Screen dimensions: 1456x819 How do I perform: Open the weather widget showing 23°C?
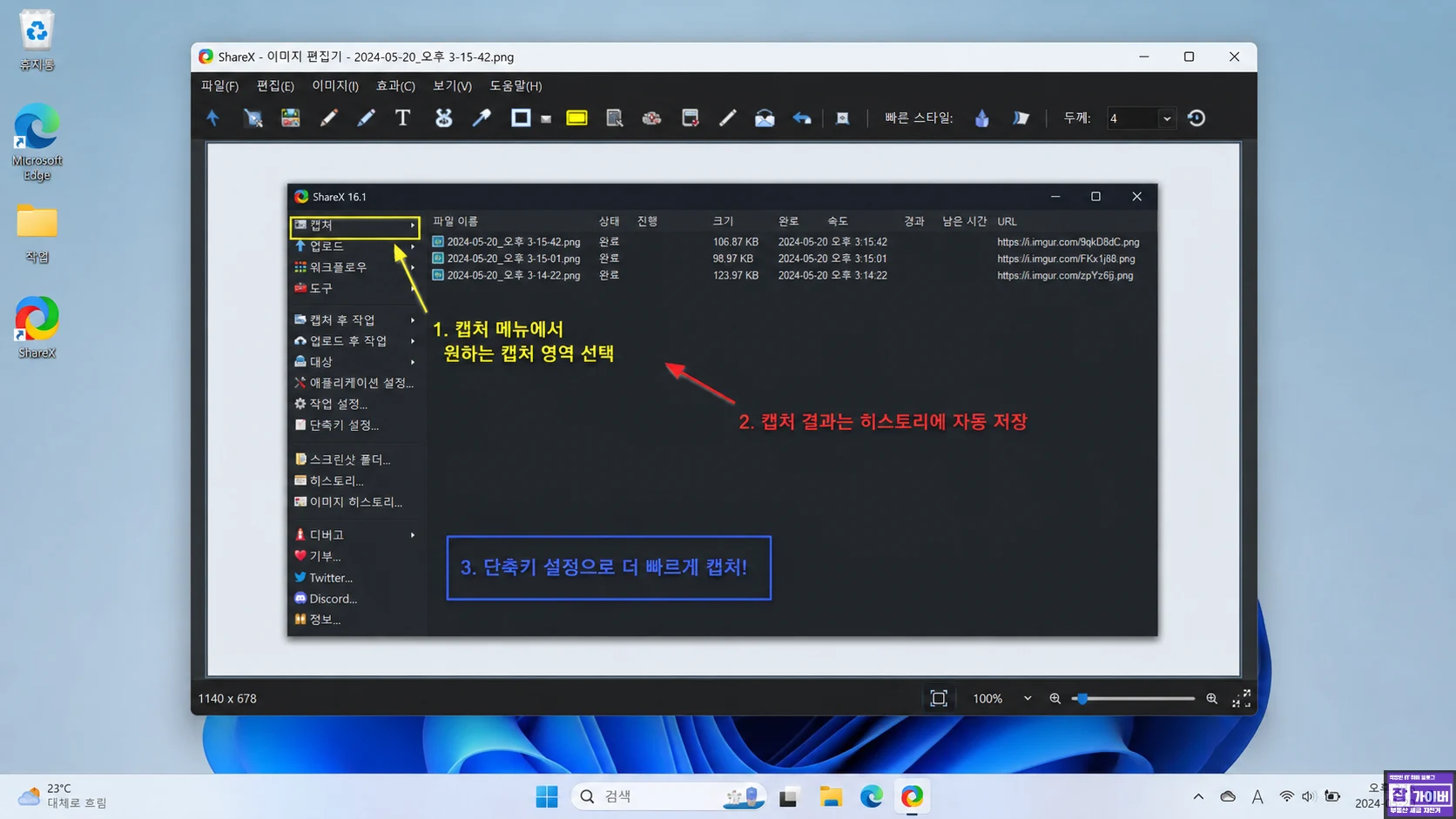63,796
